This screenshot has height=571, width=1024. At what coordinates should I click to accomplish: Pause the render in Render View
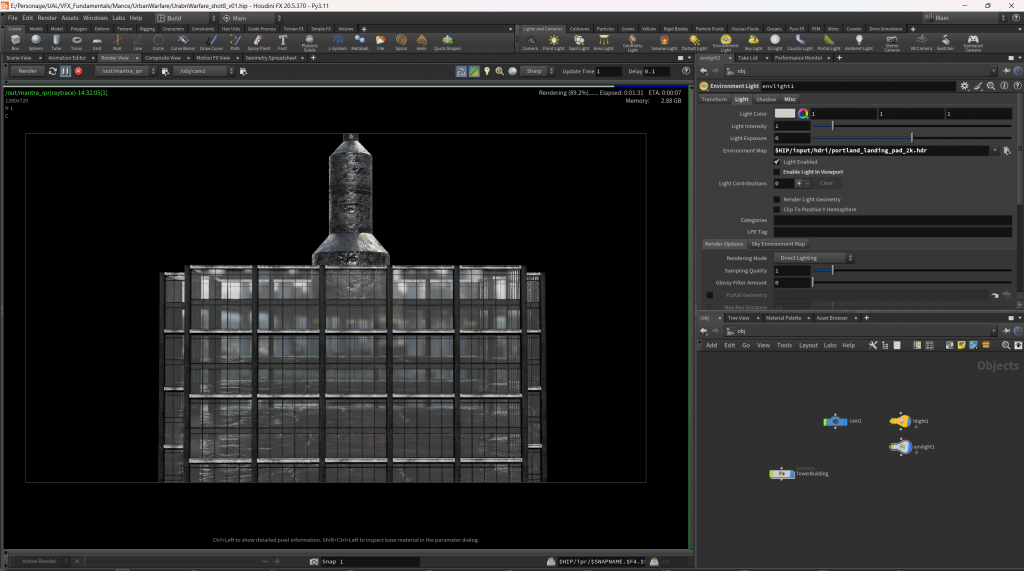click(65, 71)
